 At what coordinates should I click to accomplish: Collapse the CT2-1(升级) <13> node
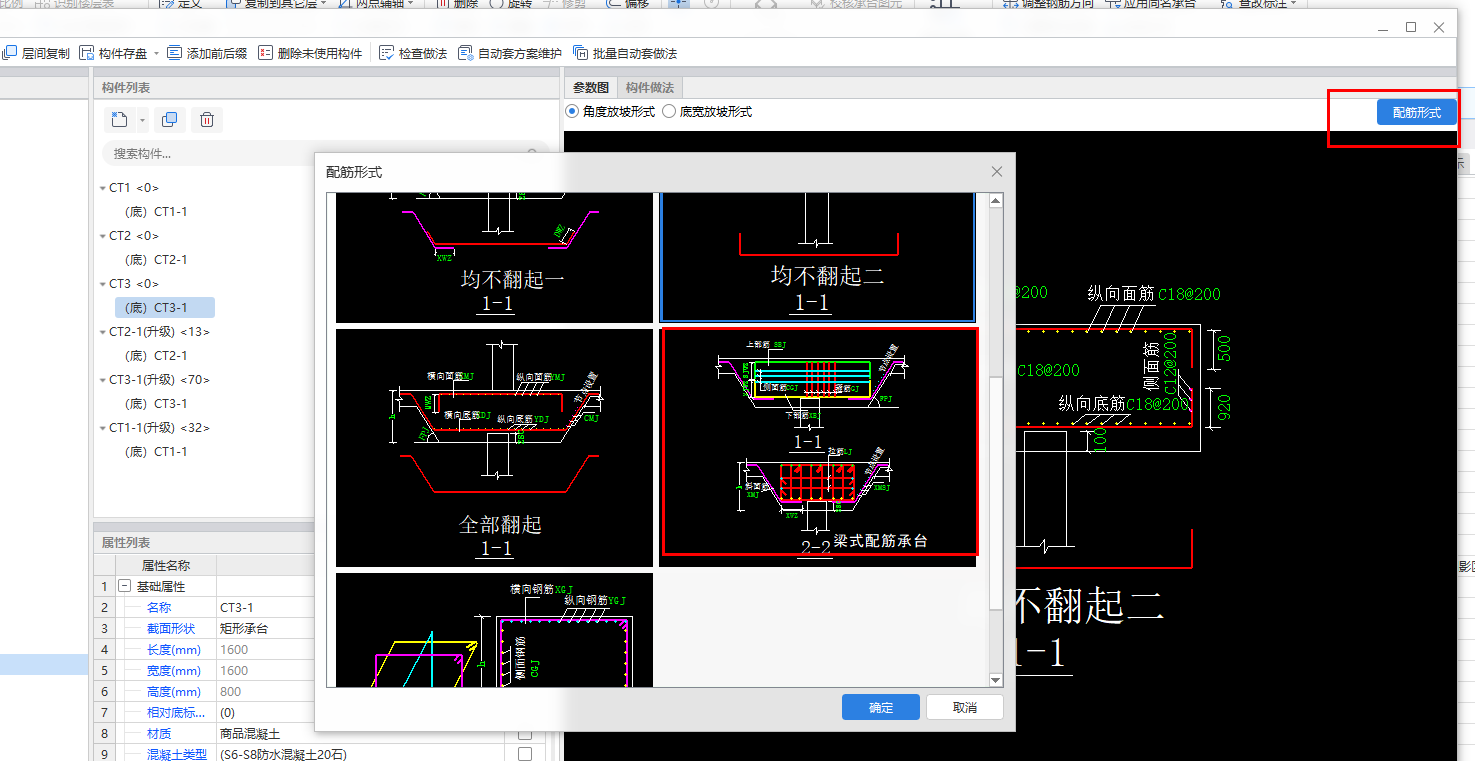[102, 332]
